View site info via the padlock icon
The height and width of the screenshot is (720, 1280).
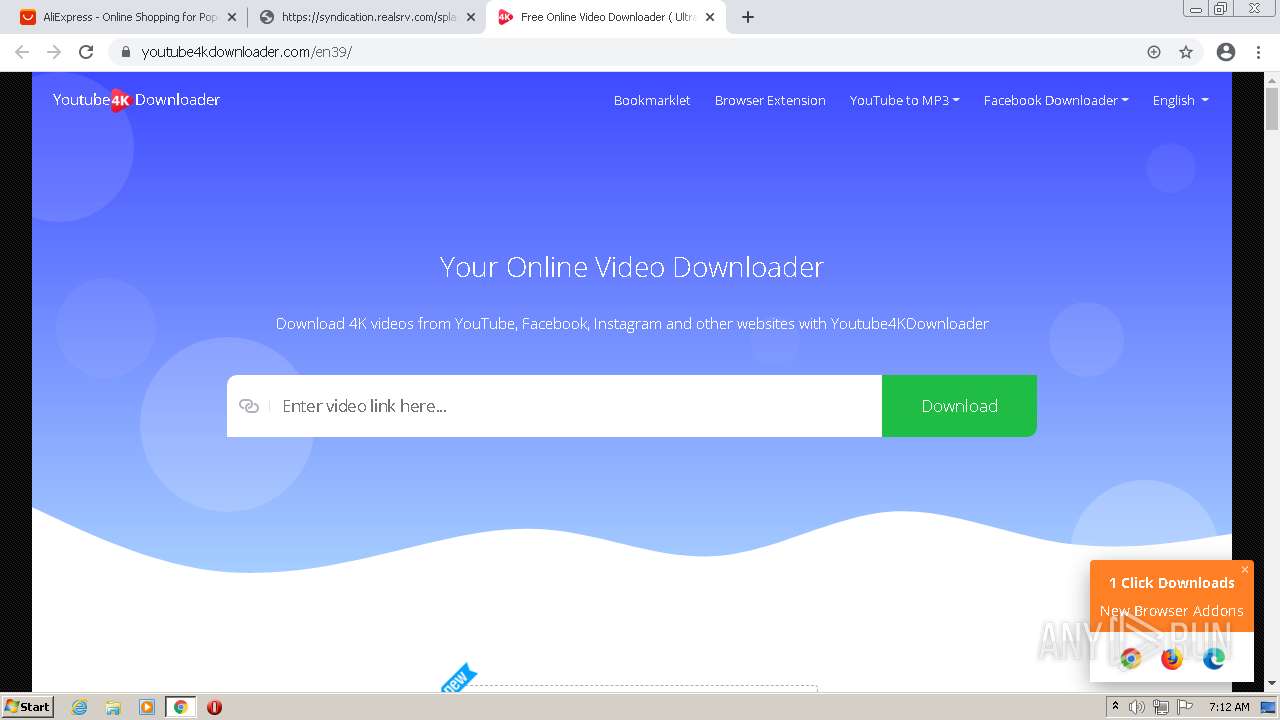125,52
